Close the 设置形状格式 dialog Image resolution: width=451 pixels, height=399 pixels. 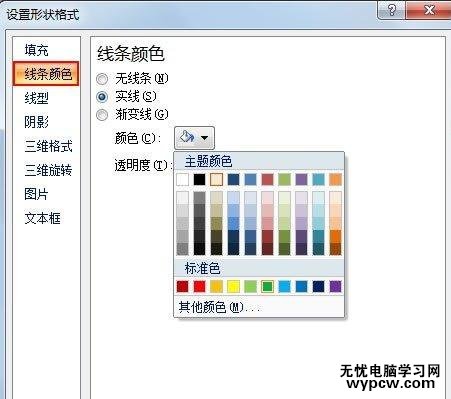(x=429, y=10)
